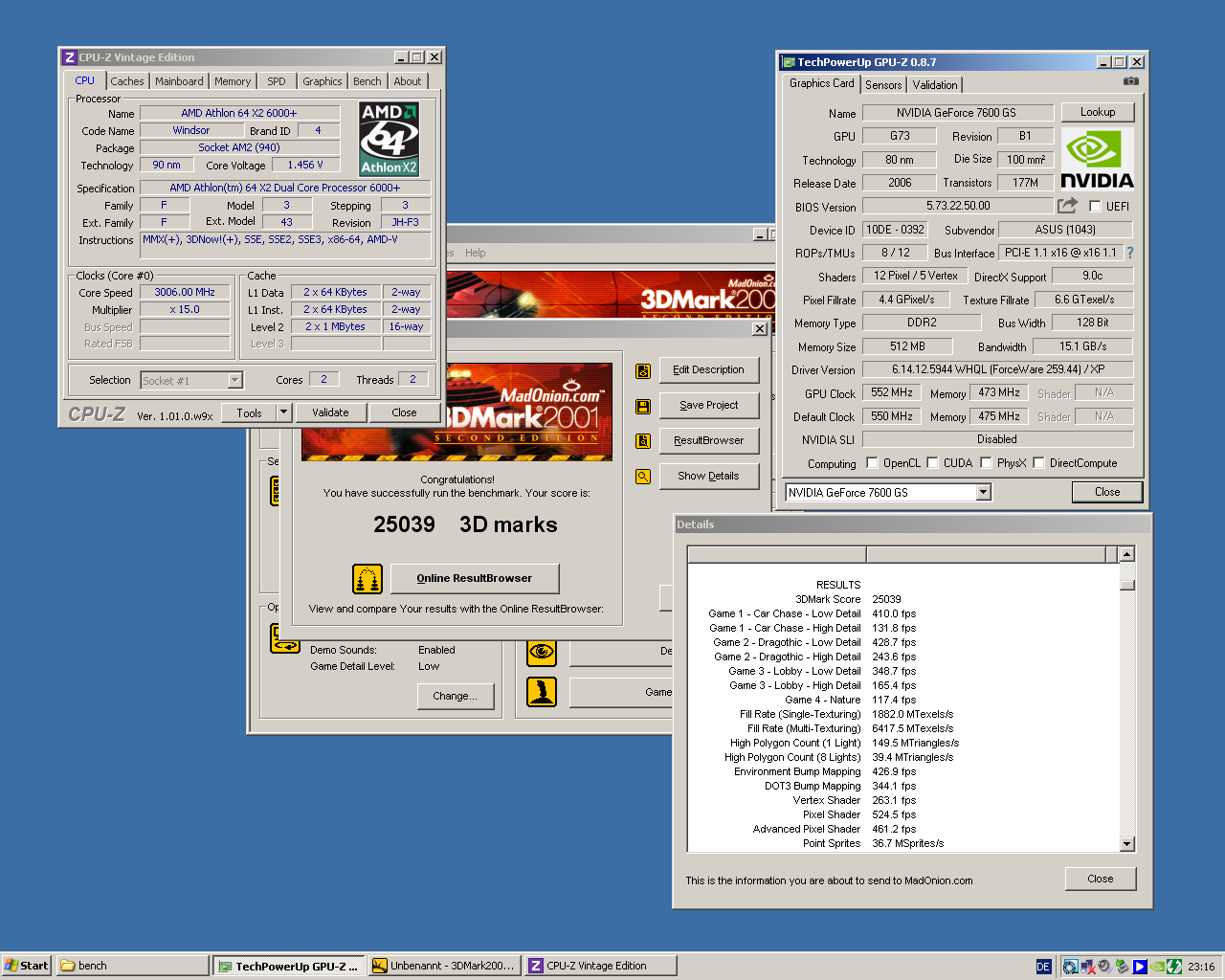The height and width of the screenshot is (980, 1225).
Task: Click the Details list scrollbar thumb
Action: tap(1126, 585)
